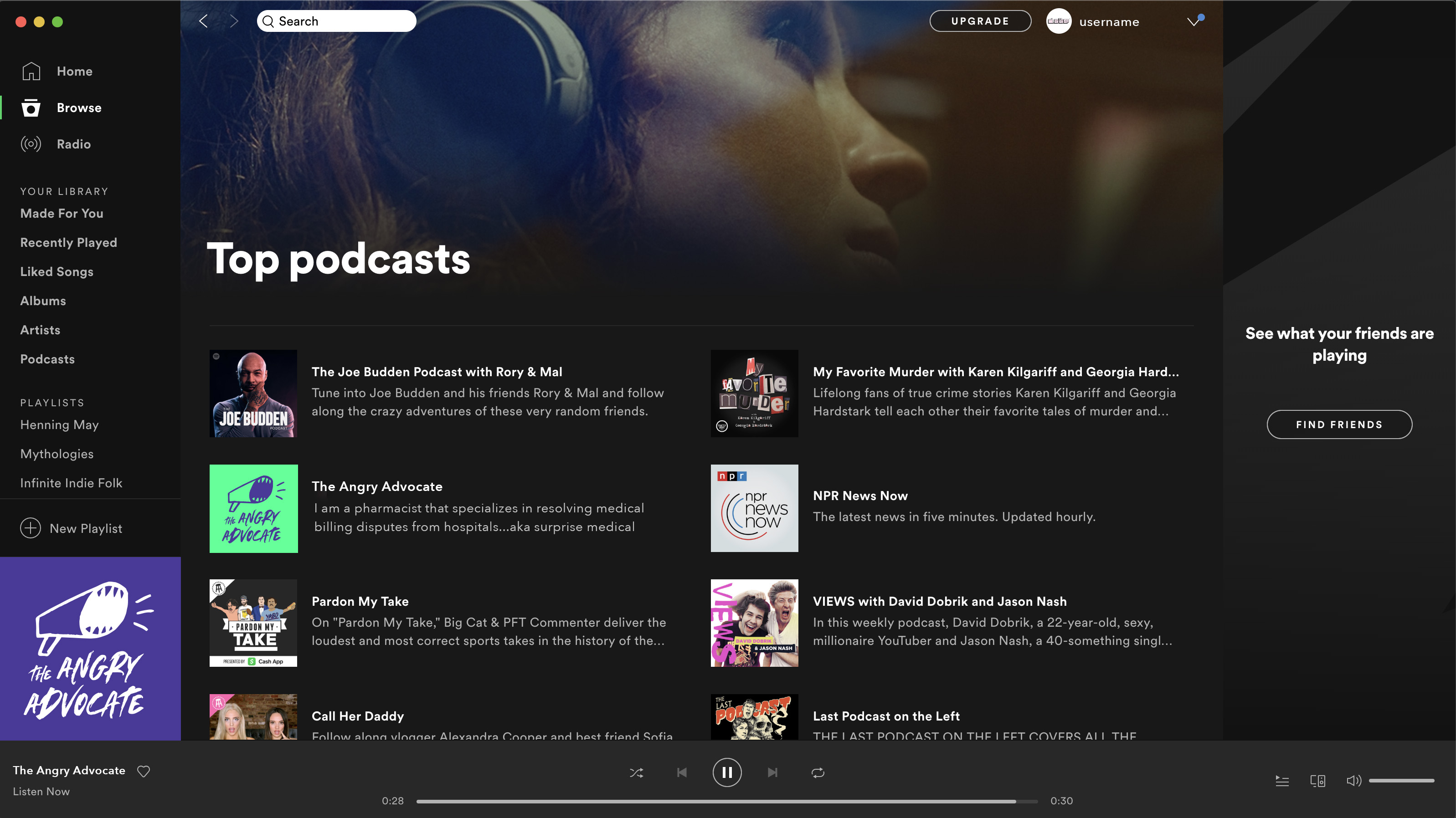Open the queue icon in the player bar
Screen dimensions: 1456x818
coord(1282,781)
